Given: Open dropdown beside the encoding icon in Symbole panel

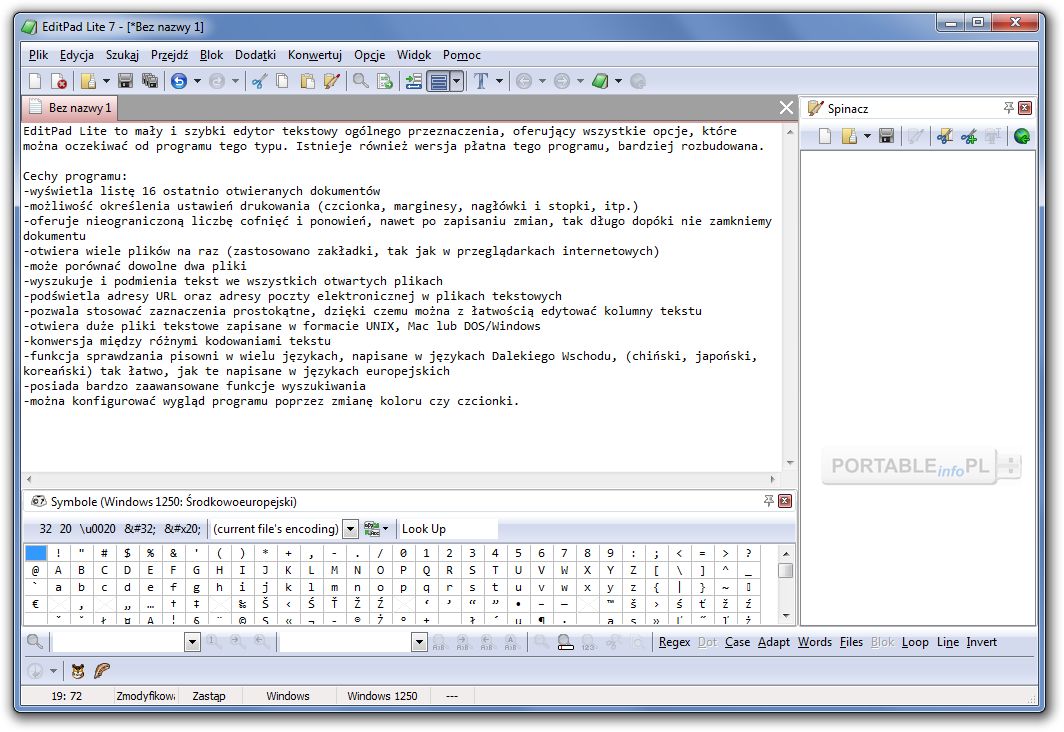Looking at the screenshot, I should (386, 528).
